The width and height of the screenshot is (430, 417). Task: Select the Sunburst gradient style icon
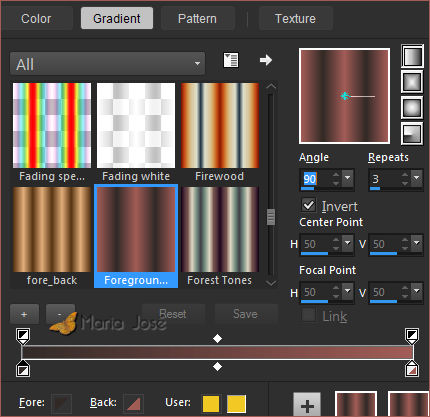[x=412, y=108]
